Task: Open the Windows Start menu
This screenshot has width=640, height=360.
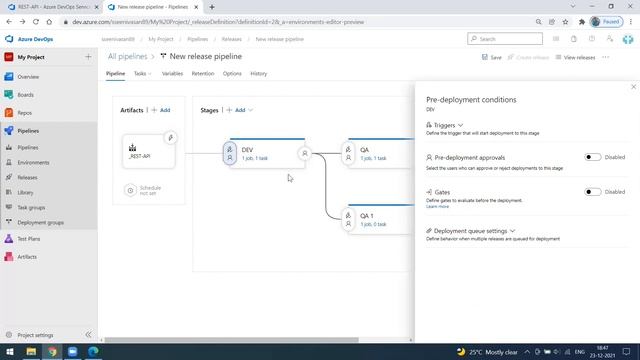Action: coord(10,352)
